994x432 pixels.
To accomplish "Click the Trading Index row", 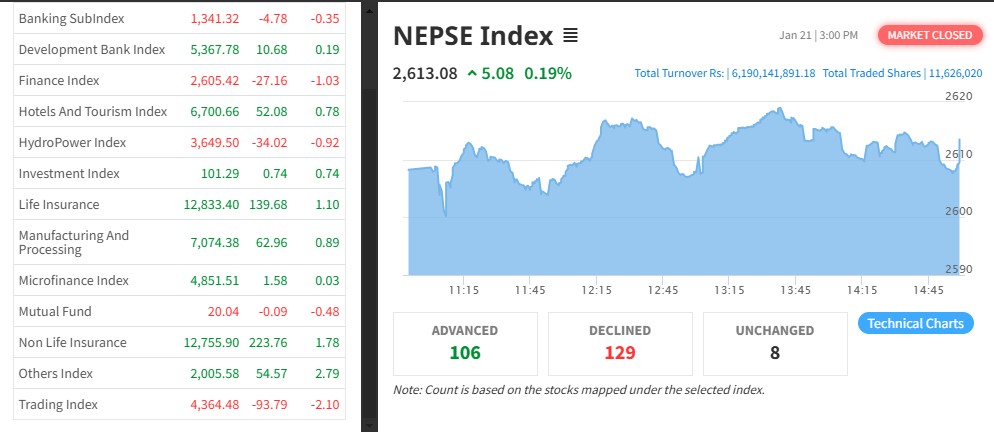I will [58, 404].
